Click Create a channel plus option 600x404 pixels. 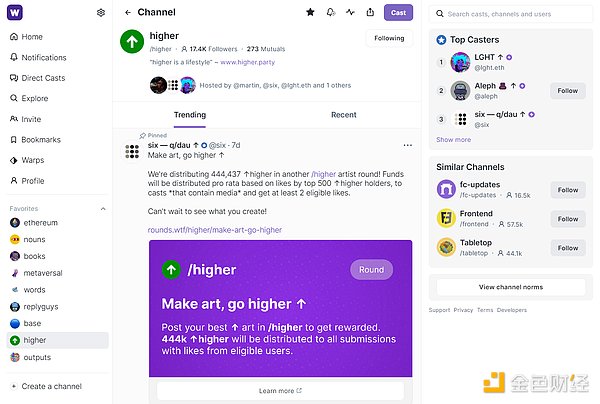pyautogui.click(x=46, y=386)
